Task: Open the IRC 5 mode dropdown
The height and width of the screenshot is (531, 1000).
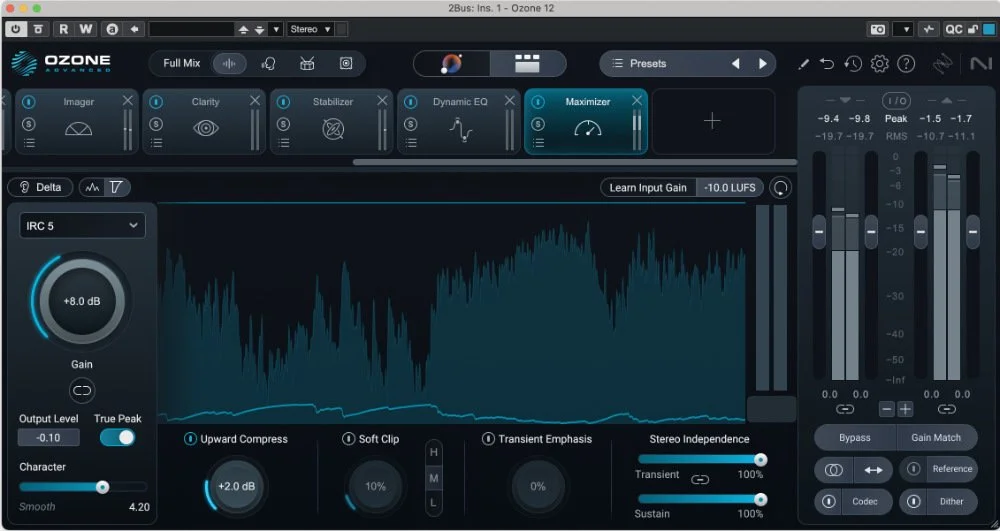Action: [82, 226]
